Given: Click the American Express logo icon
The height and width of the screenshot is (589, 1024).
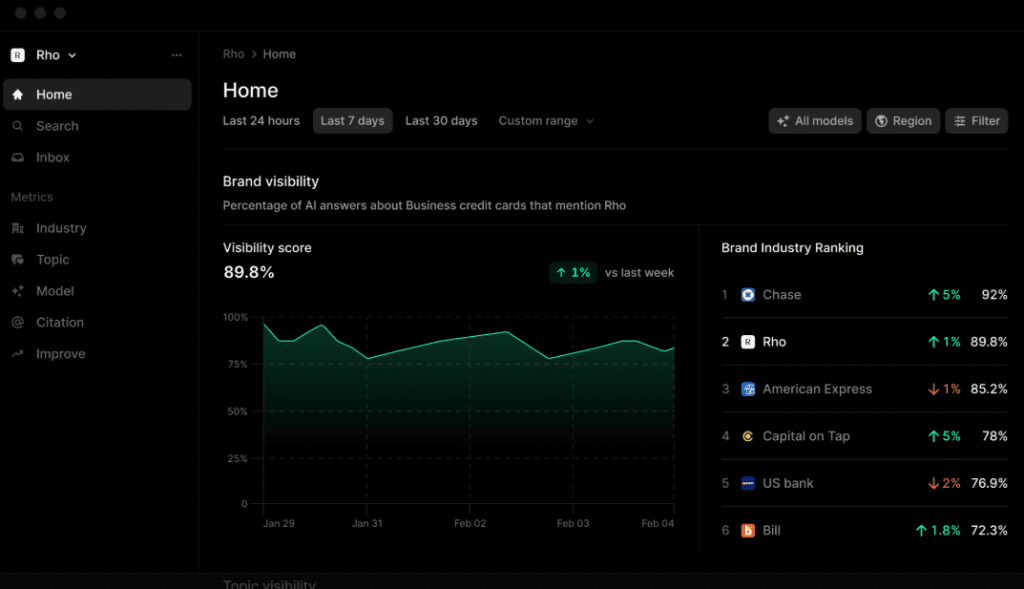Looking at the screenshot, I should [748, 389].
